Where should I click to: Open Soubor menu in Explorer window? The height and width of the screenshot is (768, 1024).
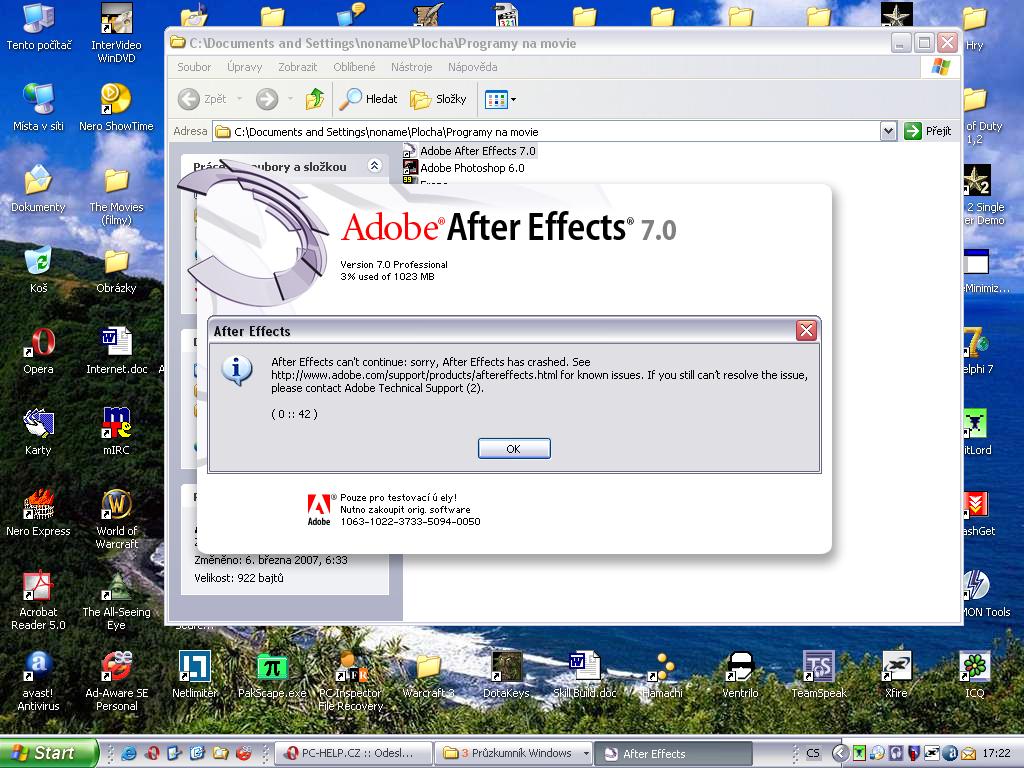[x=194, y=67]
